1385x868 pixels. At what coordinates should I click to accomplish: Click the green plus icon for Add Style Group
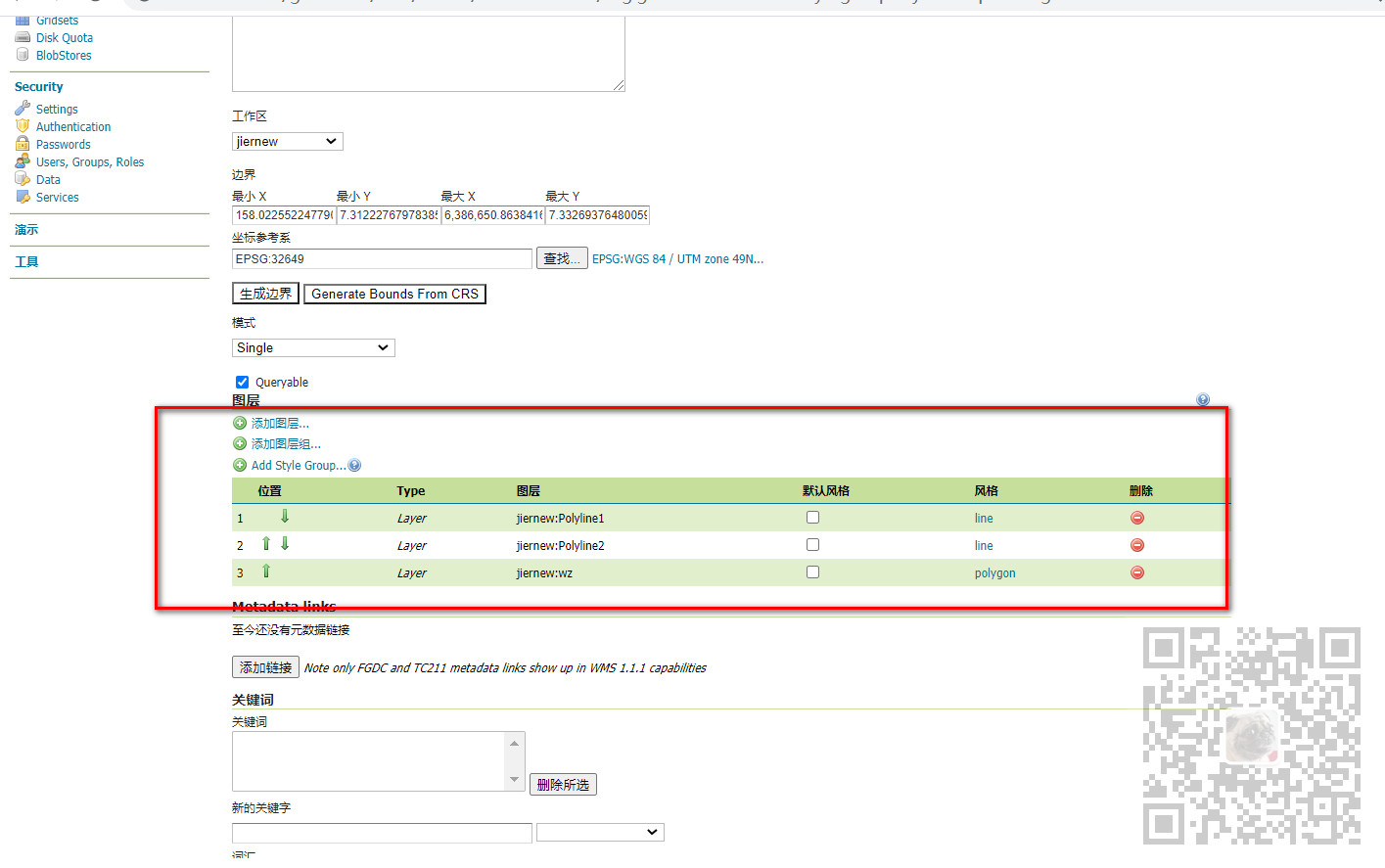240,466
